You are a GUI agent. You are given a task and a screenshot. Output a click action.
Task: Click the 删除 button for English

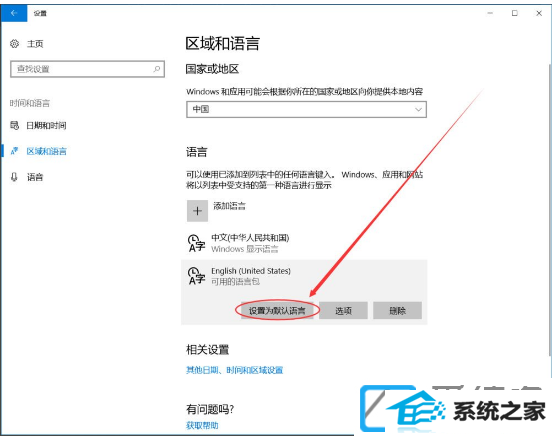click(x=397, y=310)
